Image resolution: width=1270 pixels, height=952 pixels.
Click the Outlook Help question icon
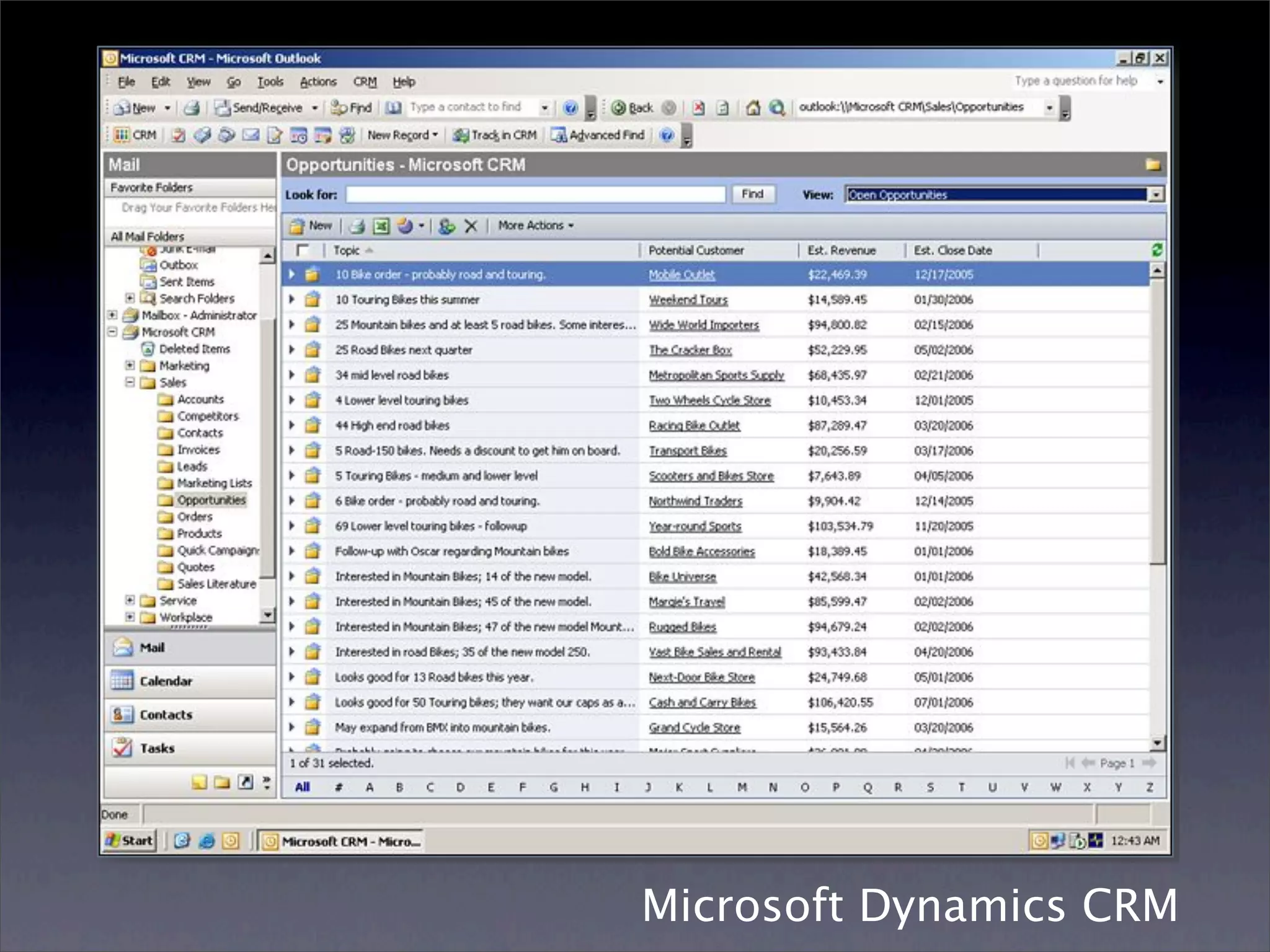click(570, 108)
